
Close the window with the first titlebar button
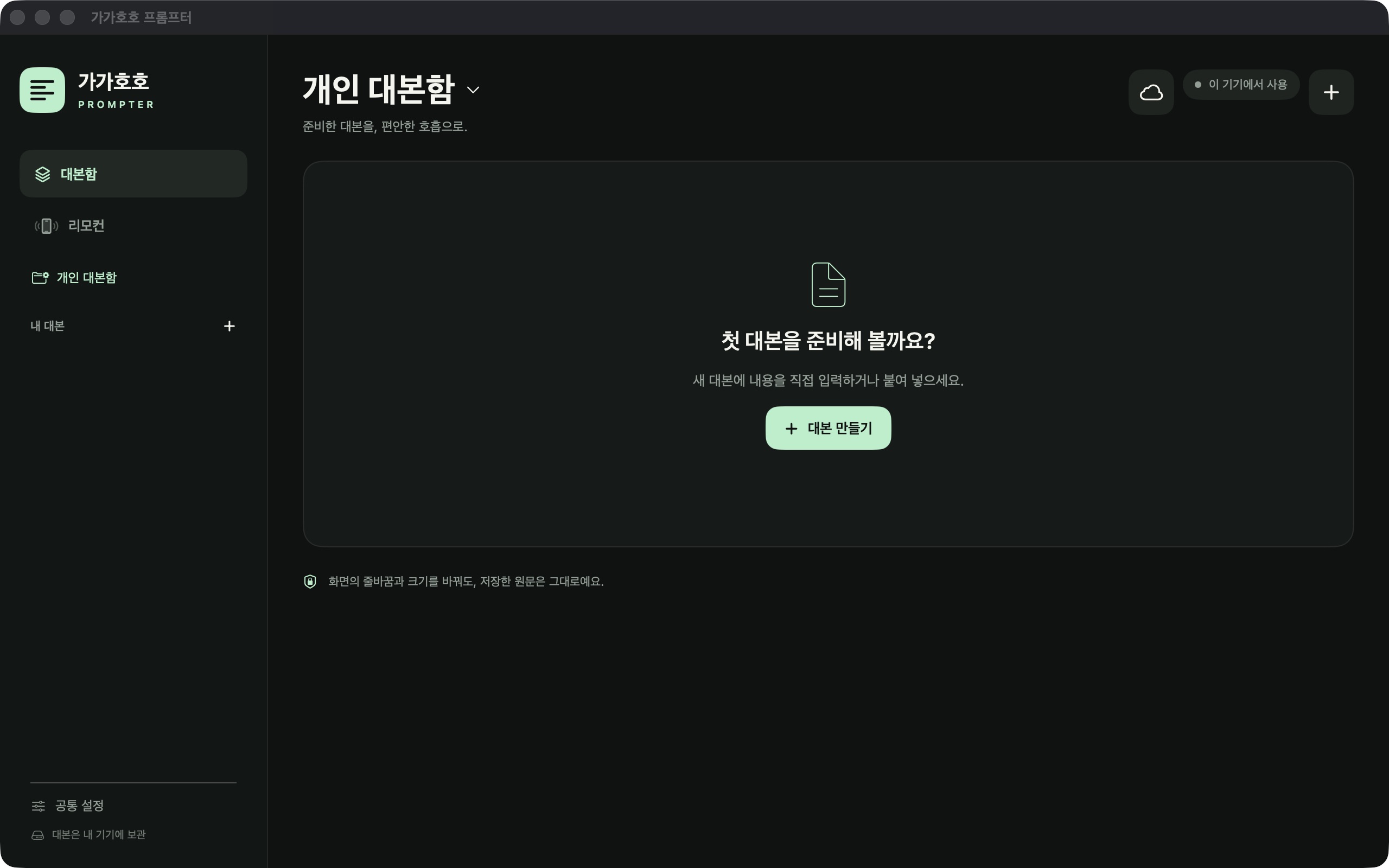pyautogui.click(x=17, y=17)
